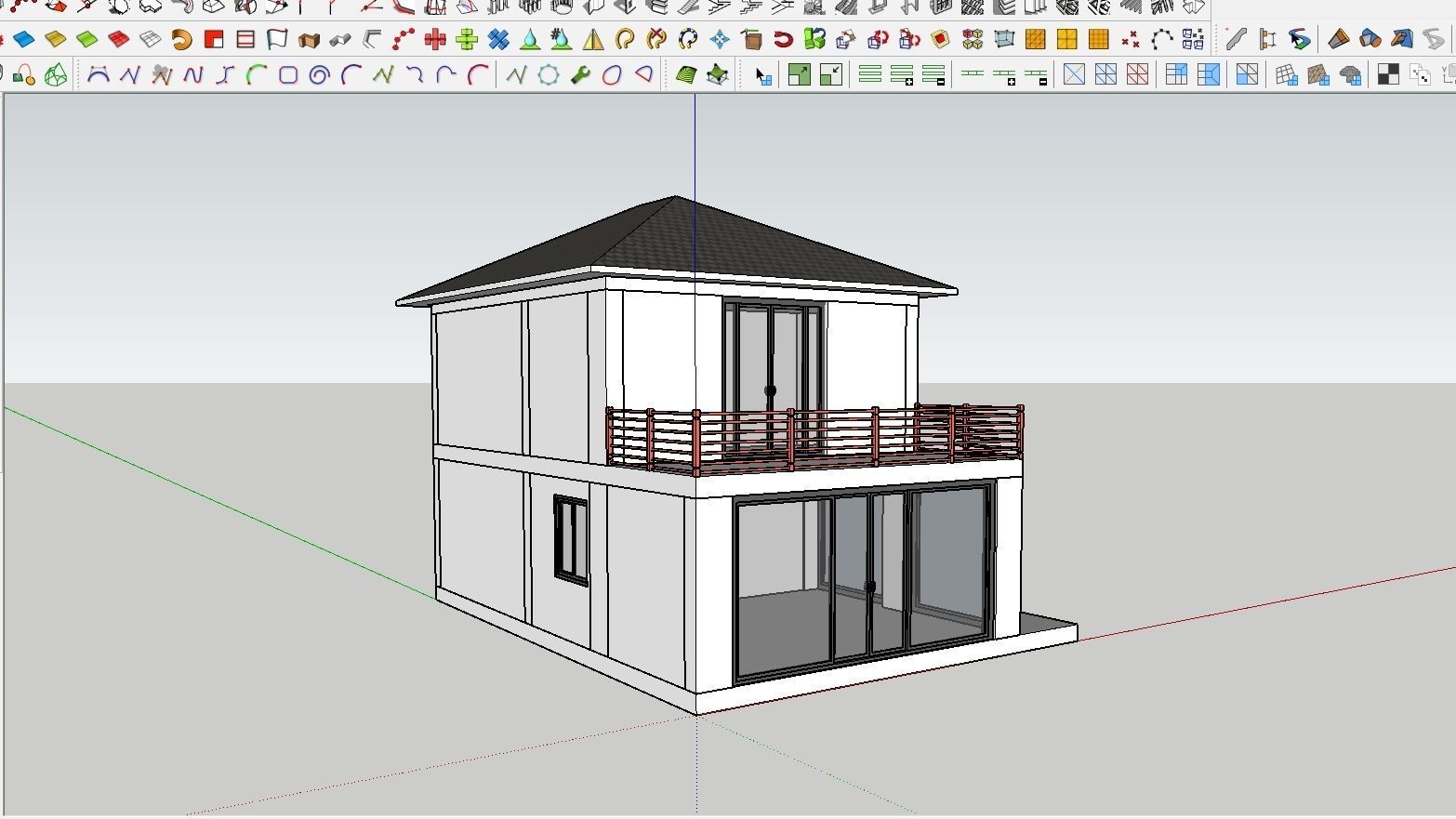The width and height of the screenshot is (1456, 819).
Task: Click the black and white checkerboard icon
Action: [x=1388, y=74]
